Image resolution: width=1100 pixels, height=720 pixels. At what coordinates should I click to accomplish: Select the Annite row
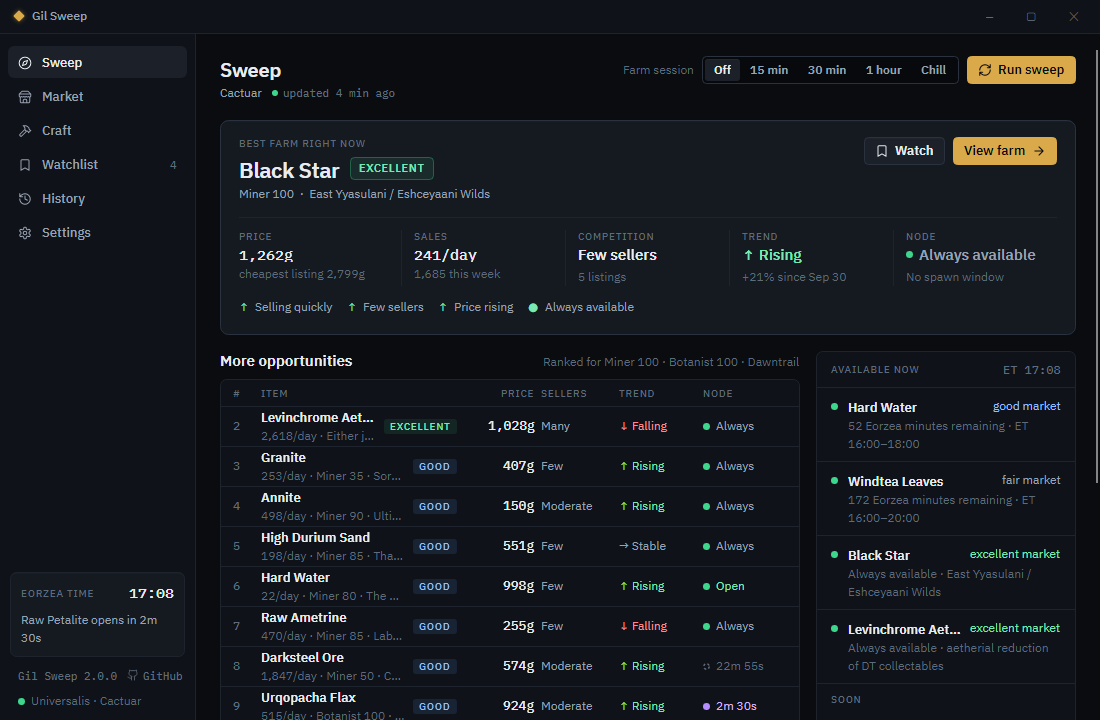tap(510, 507)
